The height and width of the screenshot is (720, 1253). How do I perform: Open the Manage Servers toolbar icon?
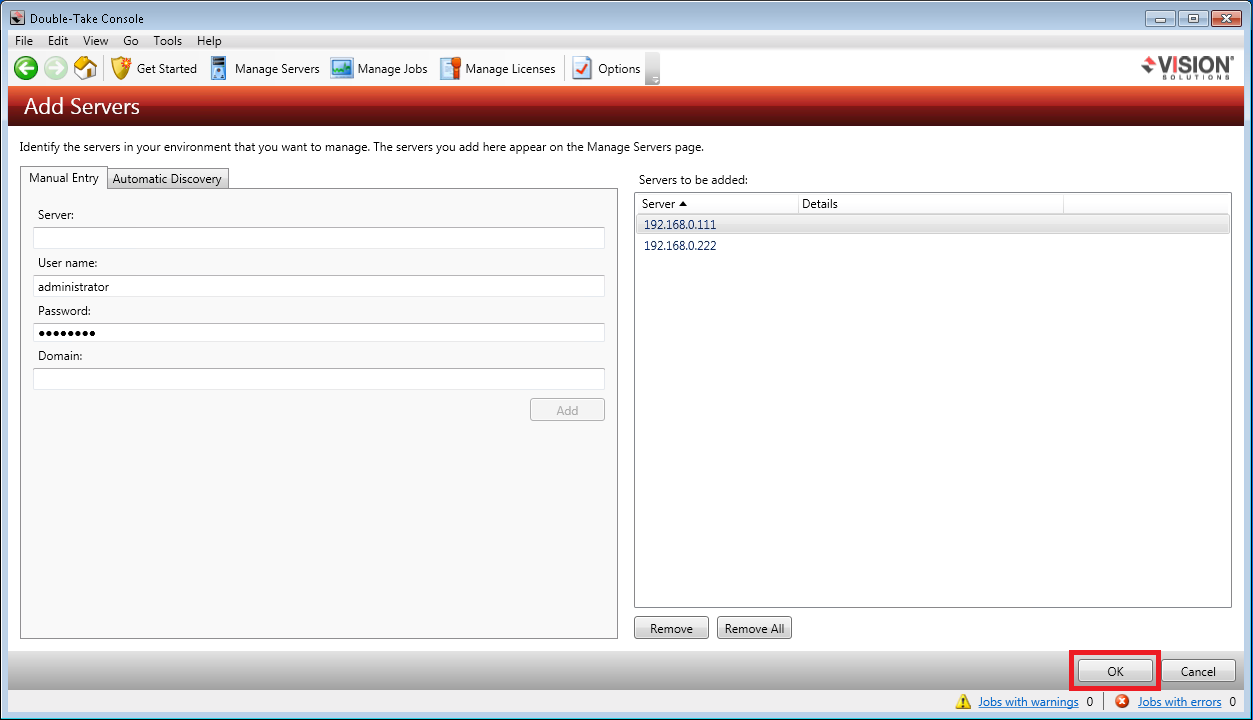(219, 68)
